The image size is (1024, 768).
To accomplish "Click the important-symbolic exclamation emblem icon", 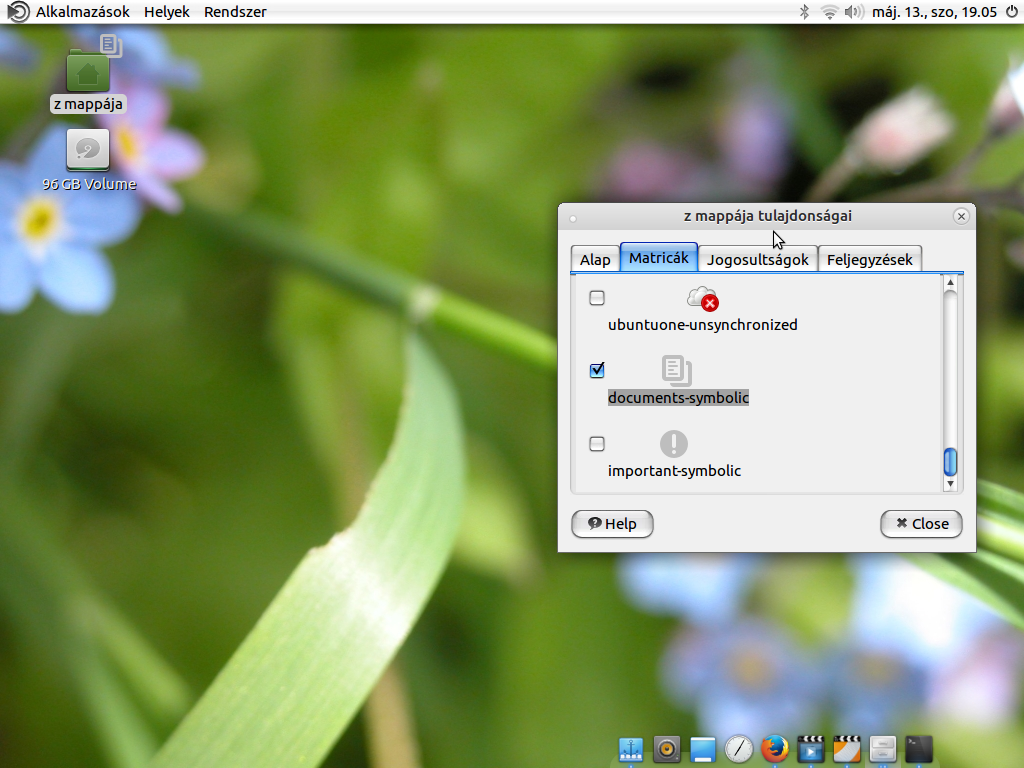I will coord(674,444).
